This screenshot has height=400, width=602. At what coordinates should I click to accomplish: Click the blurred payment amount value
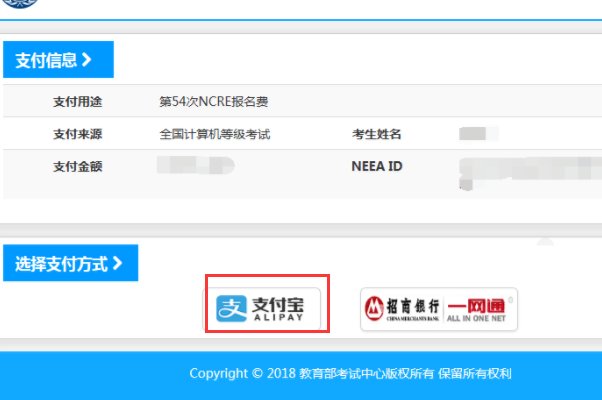pyautogui.click(x=195, y=165)
